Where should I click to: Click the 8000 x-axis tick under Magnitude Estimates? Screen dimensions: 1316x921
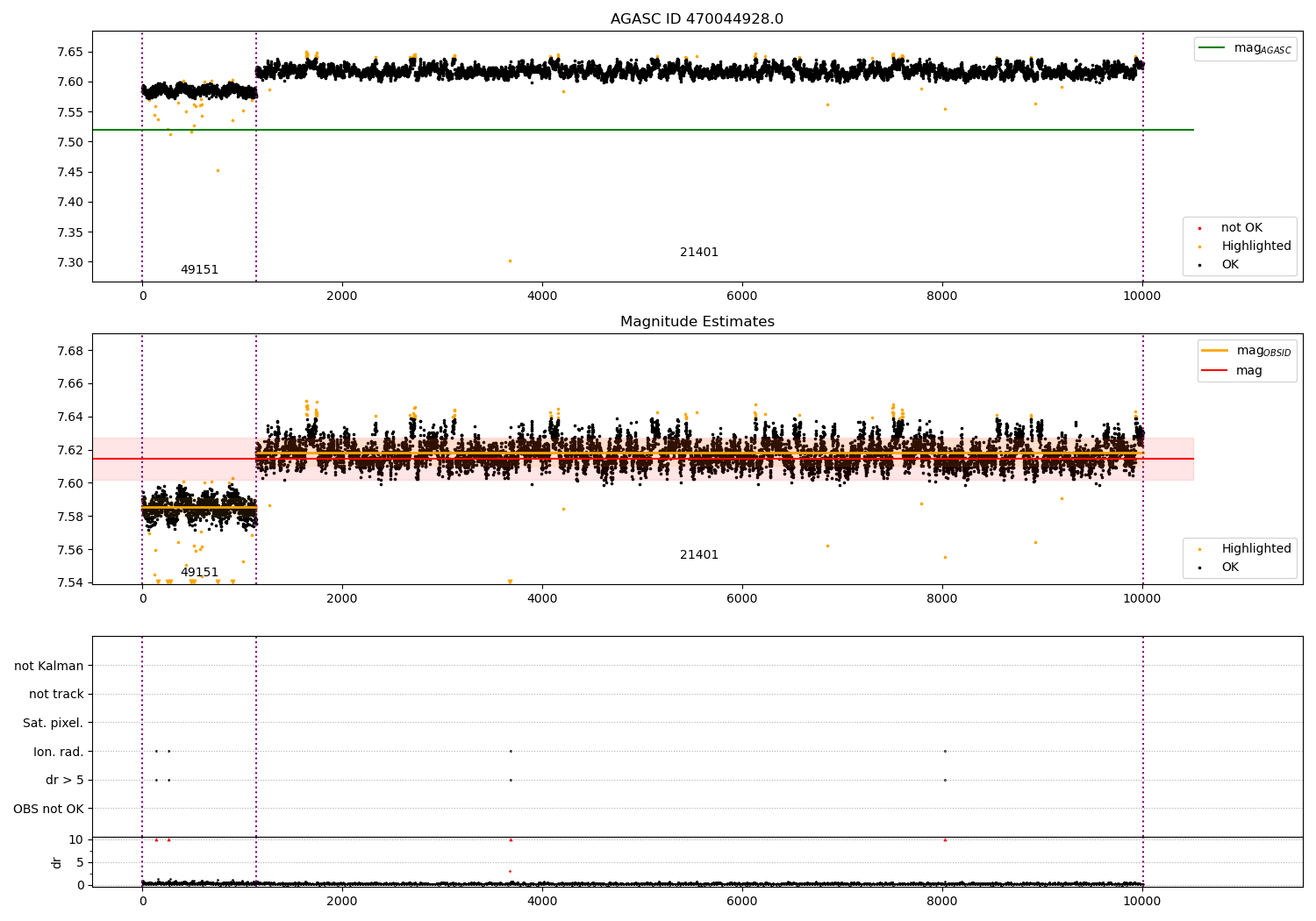[942, 598]
